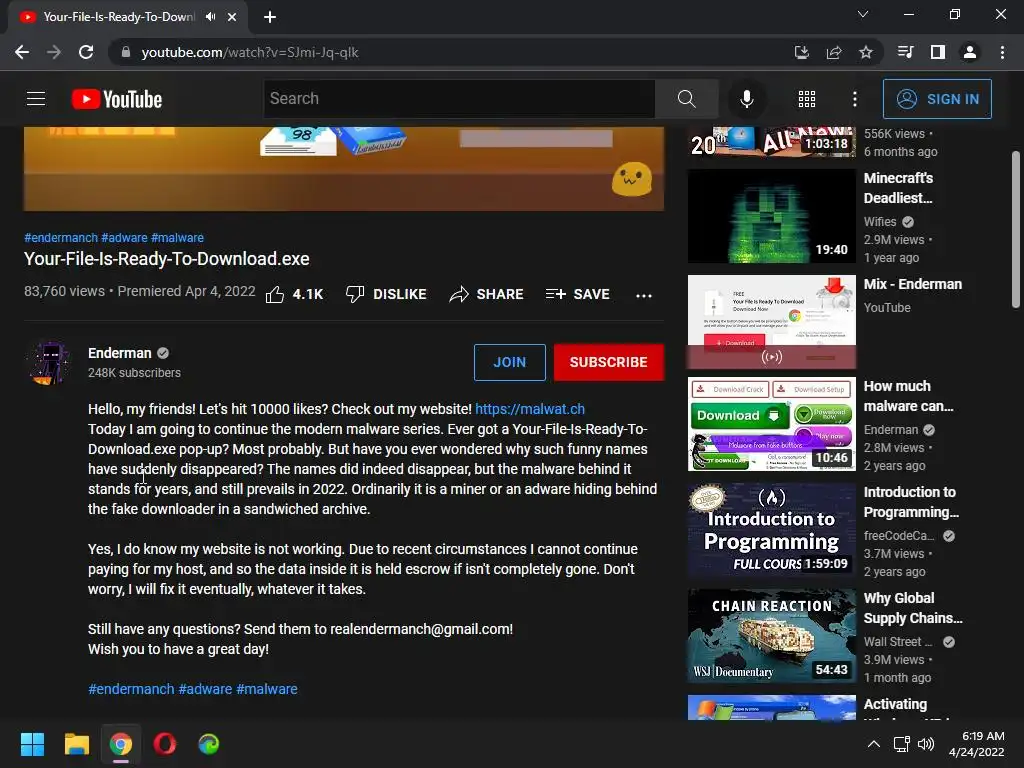Open a new browser tab
The image size is (1024, 768).
270,17
